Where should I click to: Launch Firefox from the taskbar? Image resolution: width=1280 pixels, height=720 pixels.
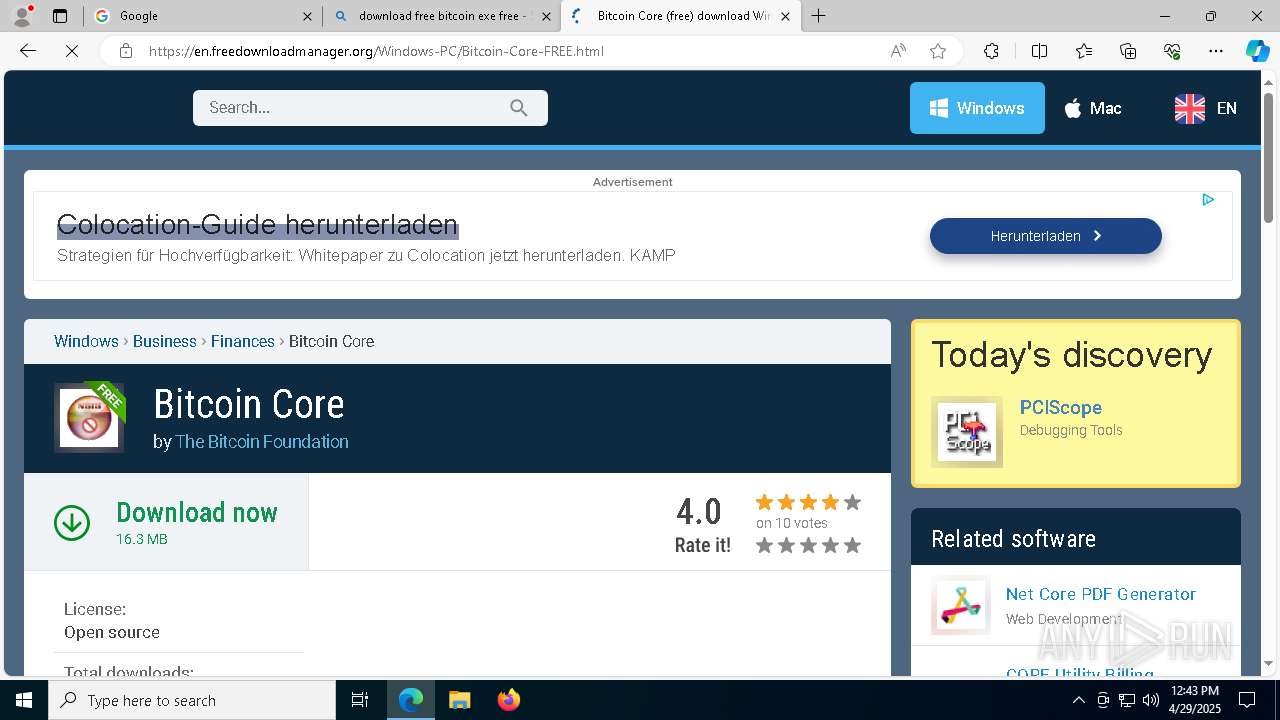508,700
